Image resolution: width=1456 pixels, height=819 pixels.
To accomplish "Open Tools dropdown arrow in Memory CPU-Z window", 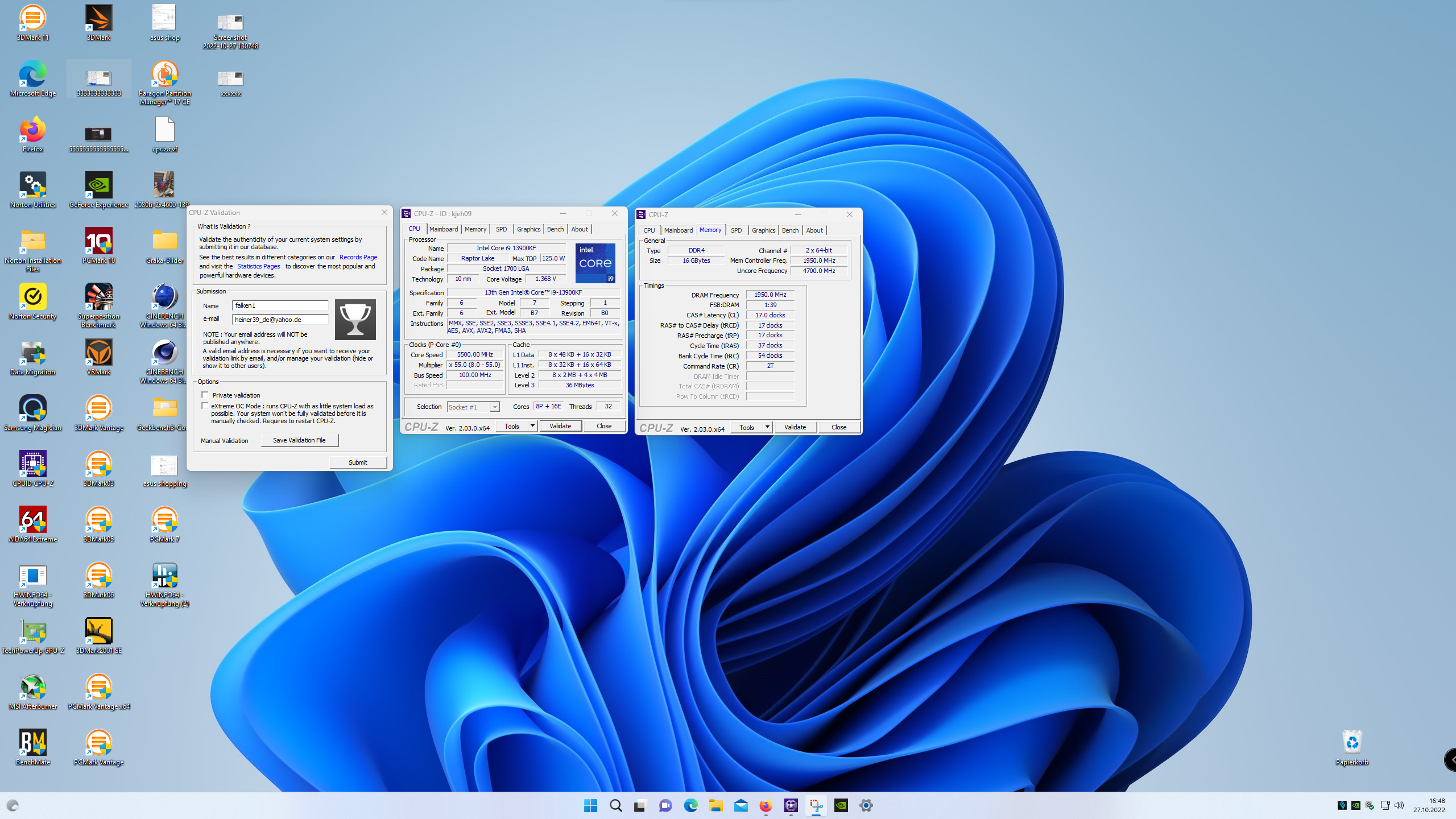I will [x=767, y=427].
